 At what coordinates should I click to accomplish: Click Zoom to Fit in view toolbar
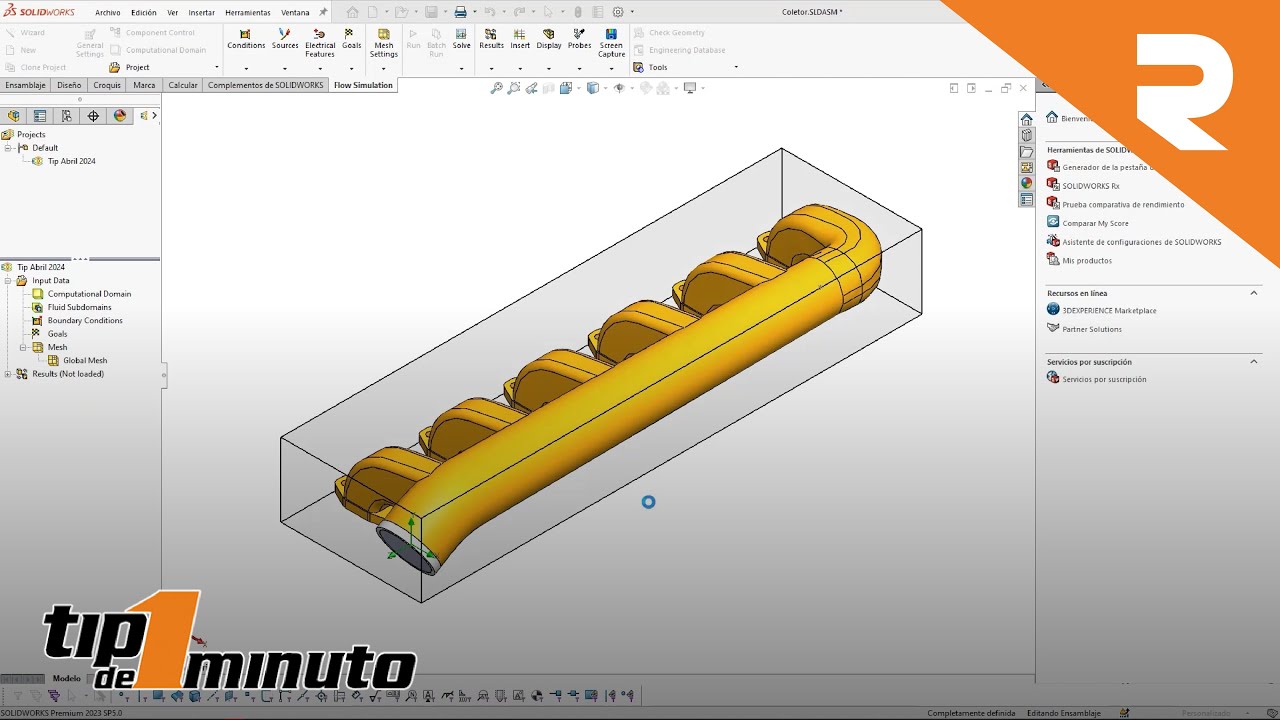pos(496,88)
